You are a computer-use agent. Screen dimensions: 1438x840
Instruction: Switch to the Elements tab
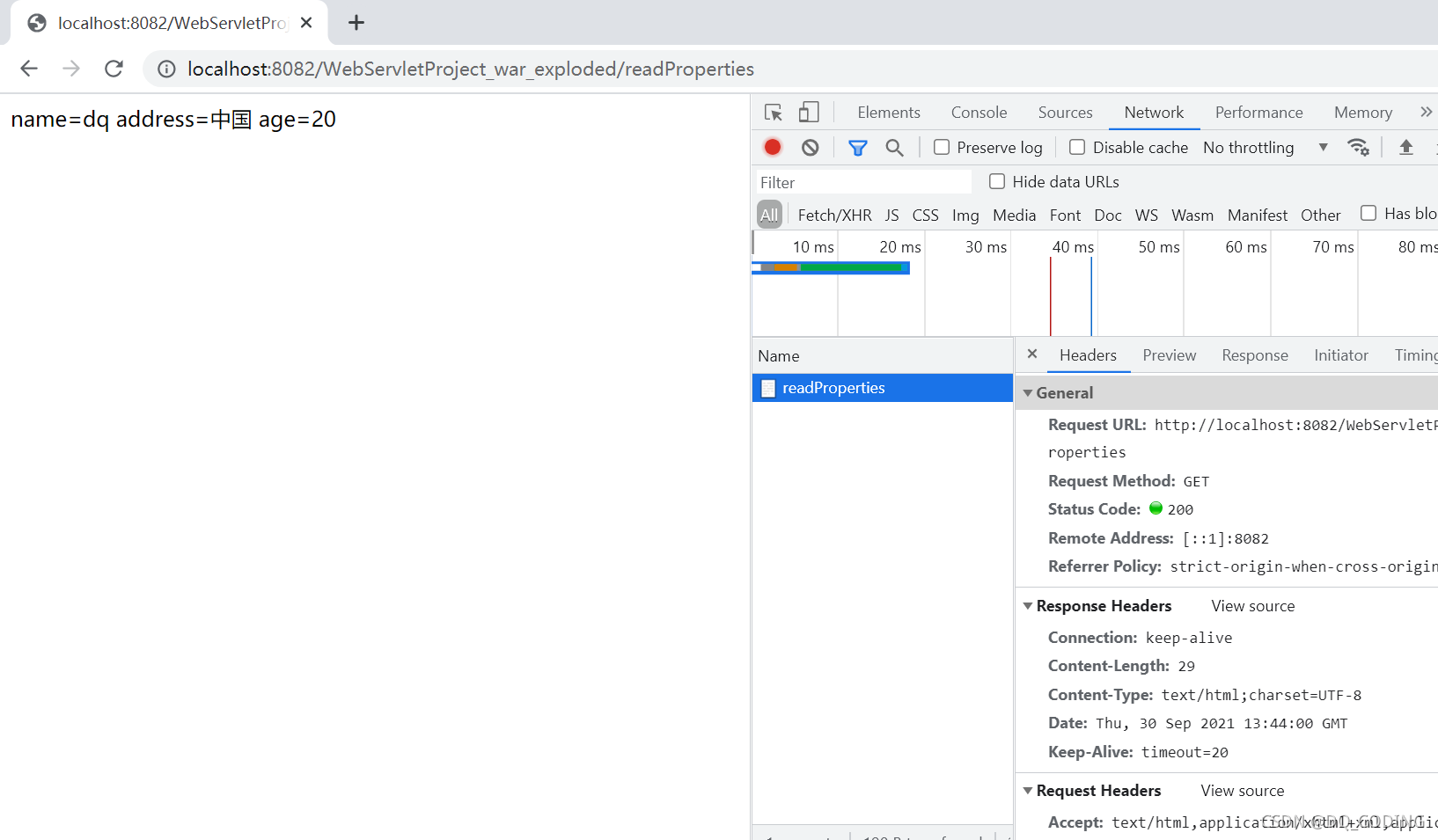click(x=889, y=113)
